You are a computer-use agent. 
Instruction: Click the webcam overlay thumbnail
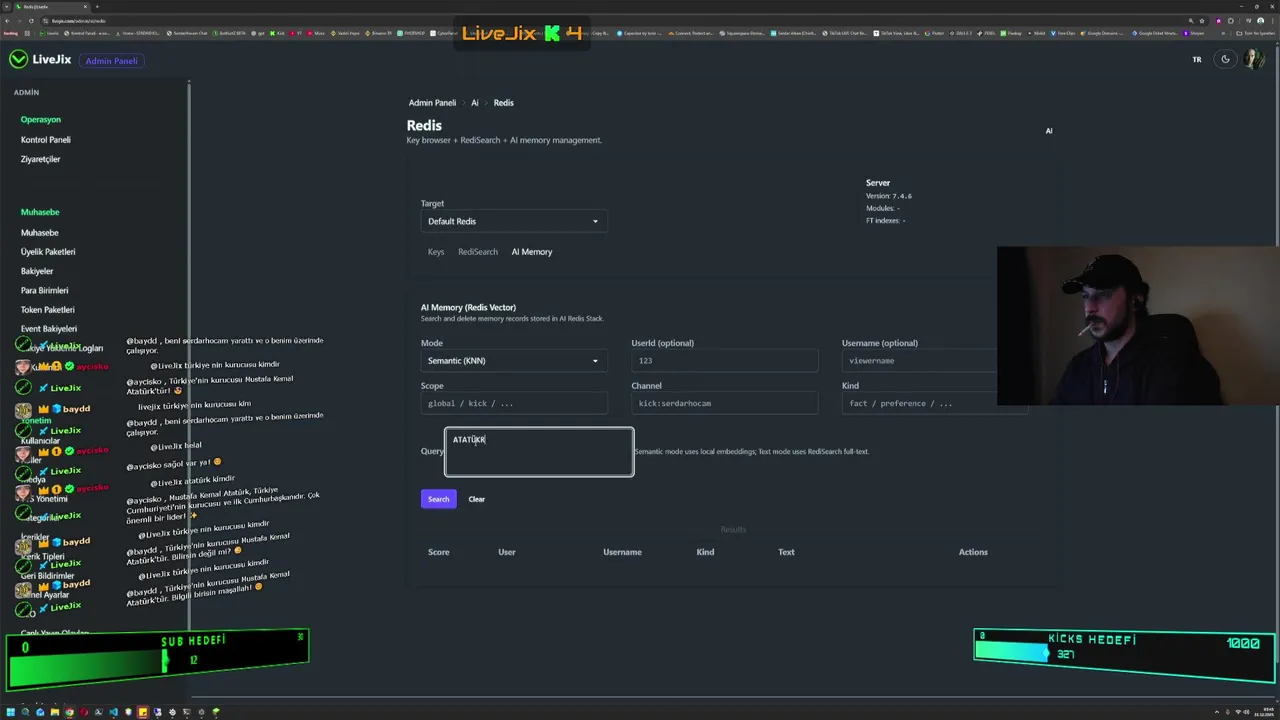[1138, 326]
